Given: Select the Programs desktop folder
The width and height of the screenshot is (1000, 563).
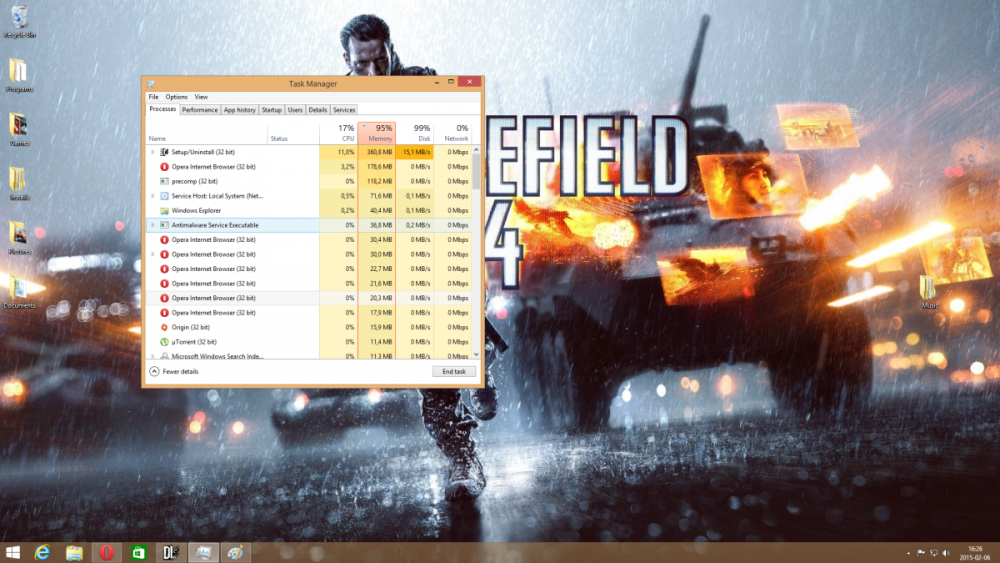Looking at the screenshot, I should point(19,75).
